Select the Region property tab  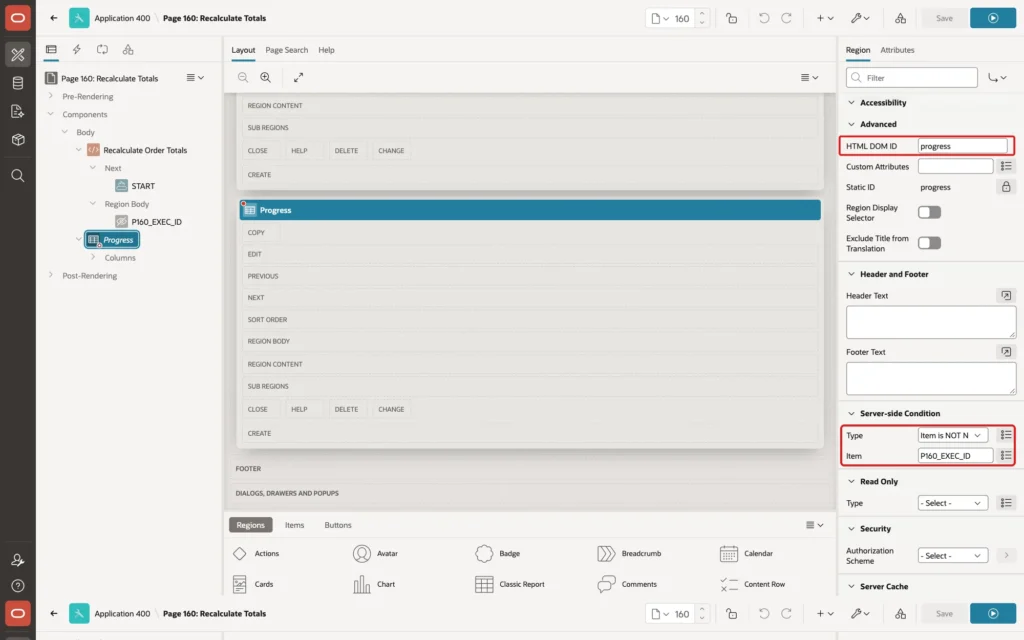[x=857, y=50]
